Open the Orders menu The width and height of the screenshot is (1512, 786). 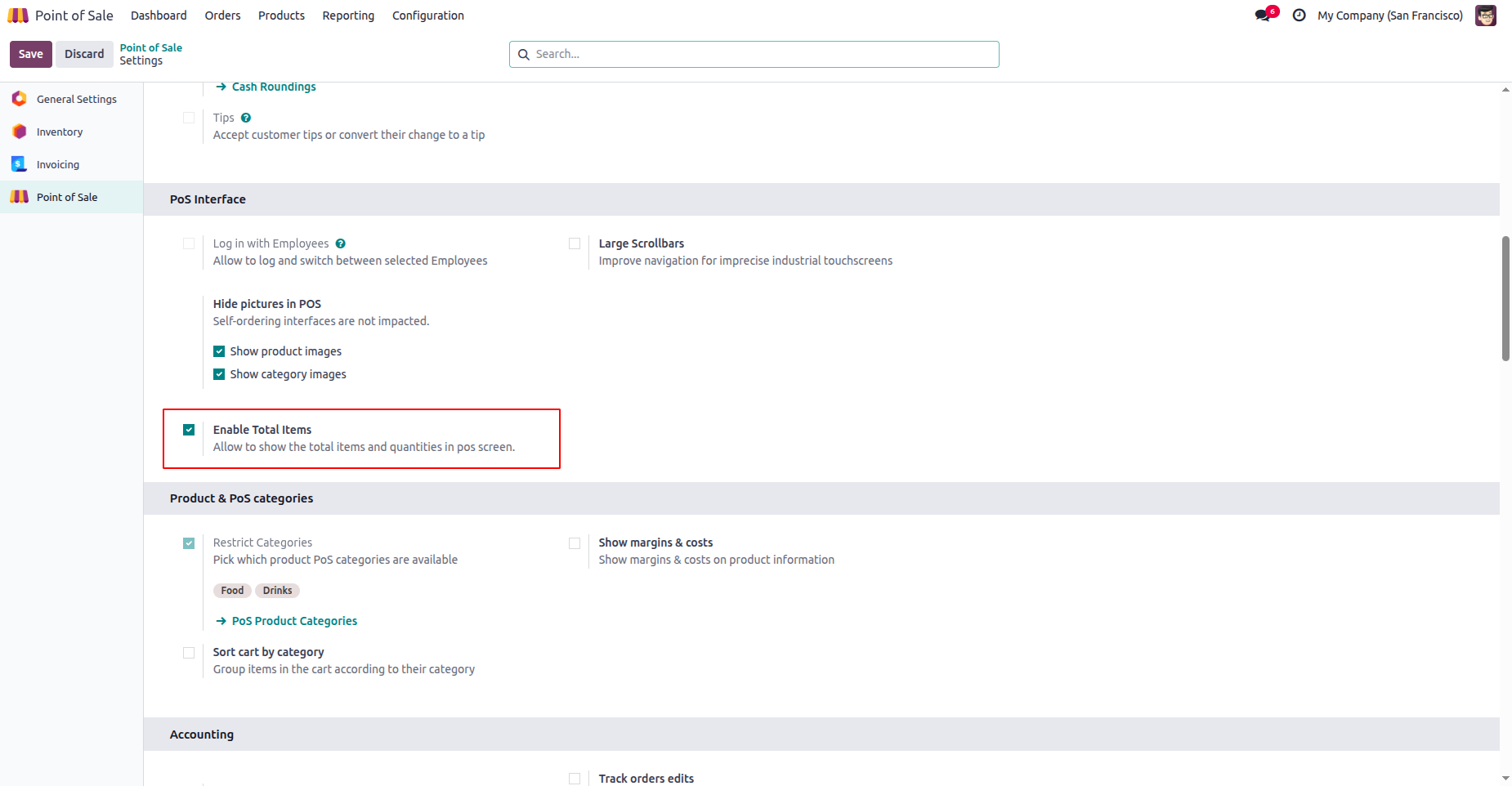click(222, 16)
